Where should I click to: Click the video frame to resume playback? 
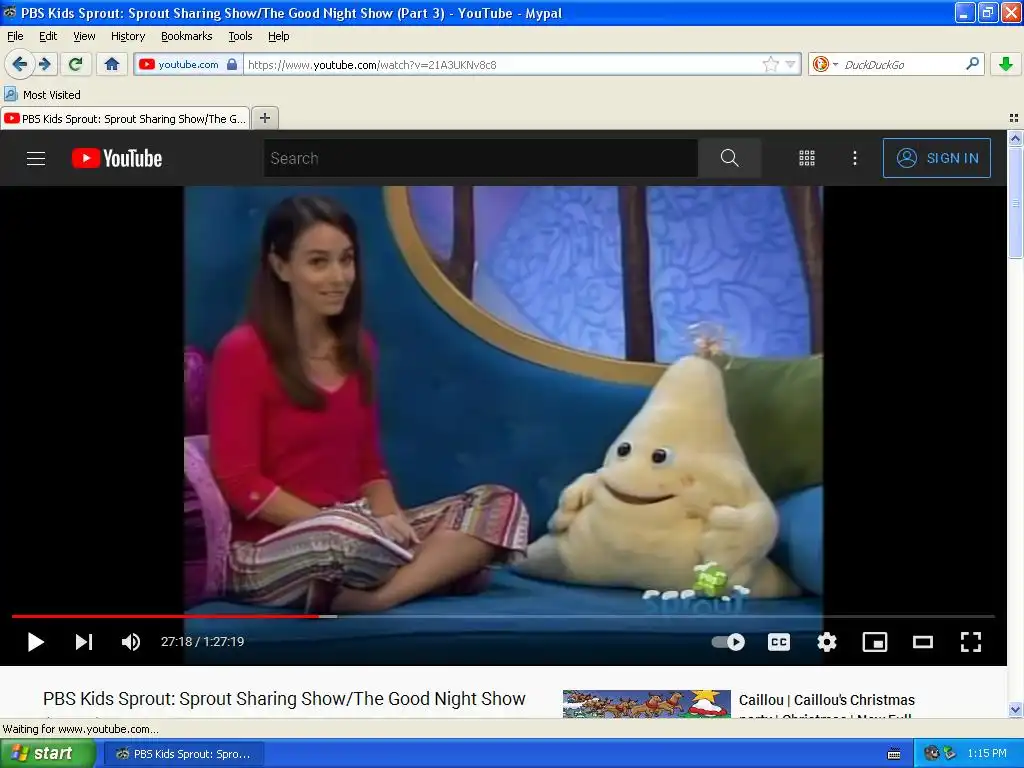pyautogui.click(x=503, y=398)
